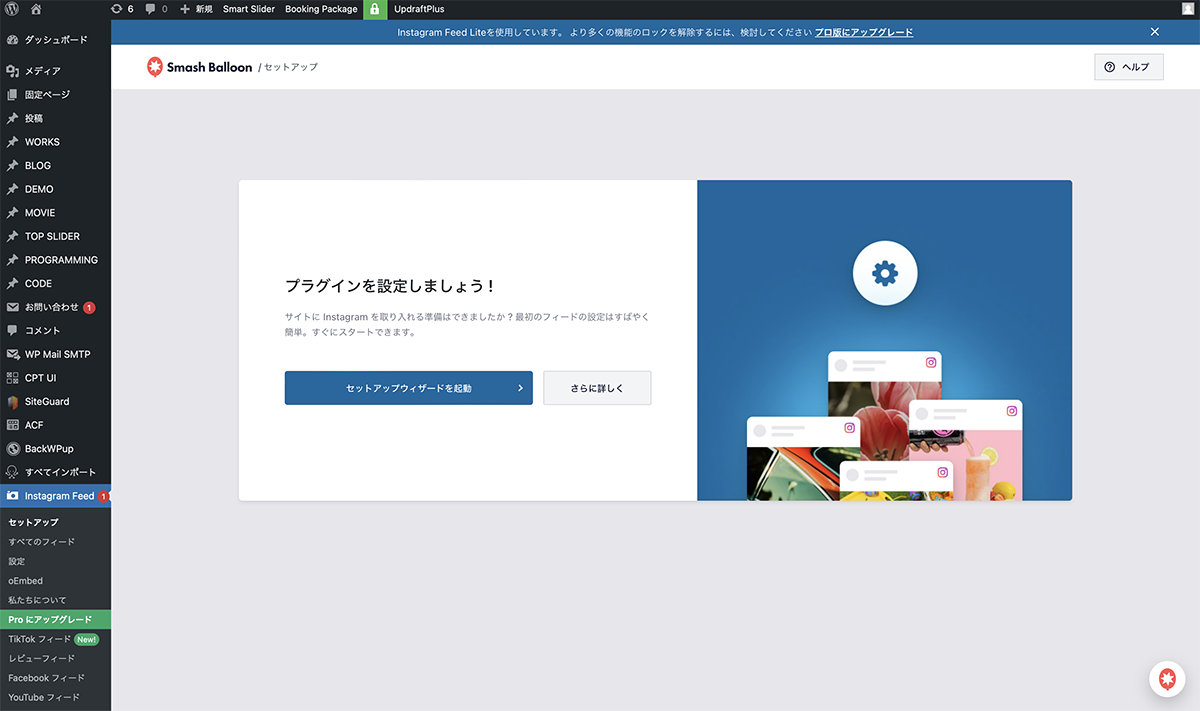Viewport: 1200px width, 711px height.
Task: Select すべてのフィード submenu item
Action: pos(41,541)
